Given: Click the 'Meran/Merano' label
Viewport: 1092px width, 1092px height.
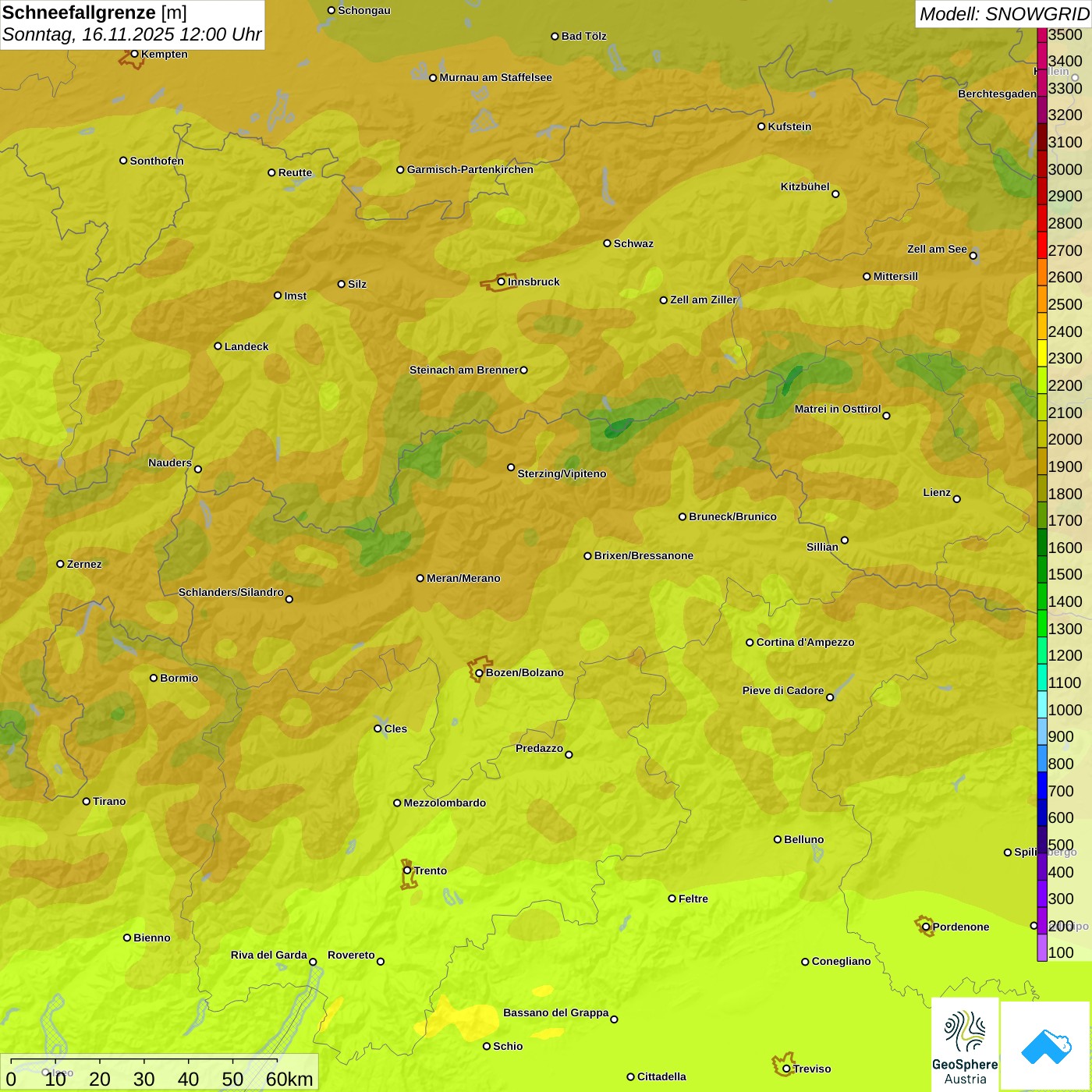Looking at the screenshot, I should [463, 578].
